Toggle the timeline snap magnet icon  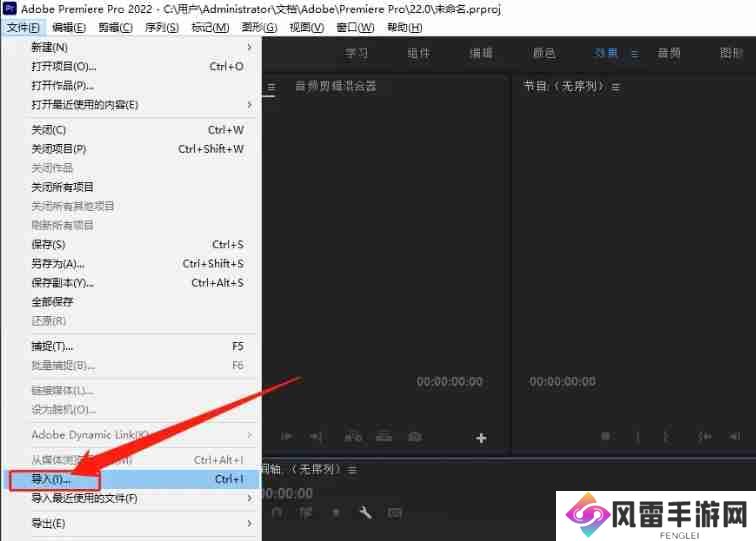277,513
